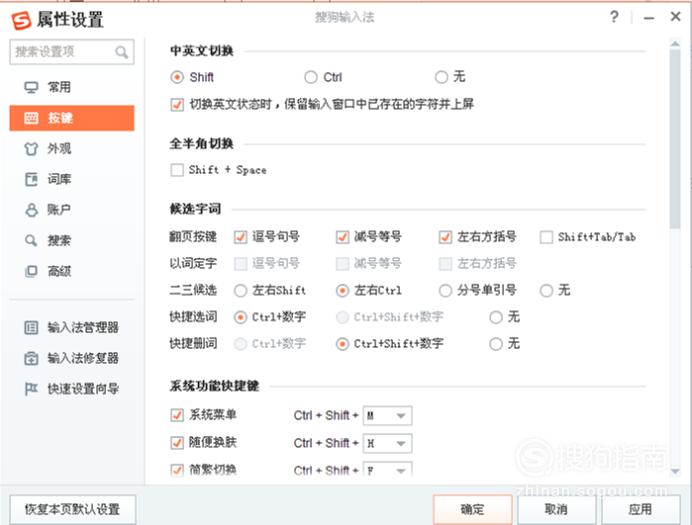Open help via the question mark icon
The width and height of the screenshot is (692, 525).
click(x=614, y=17)
